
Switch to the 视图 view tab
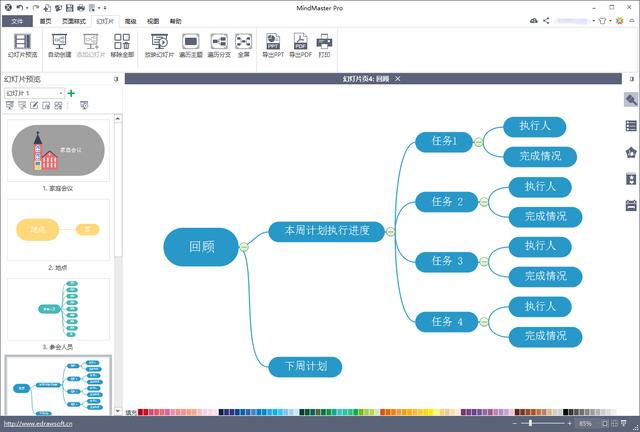pyautogui.click(x=153, y=21)
